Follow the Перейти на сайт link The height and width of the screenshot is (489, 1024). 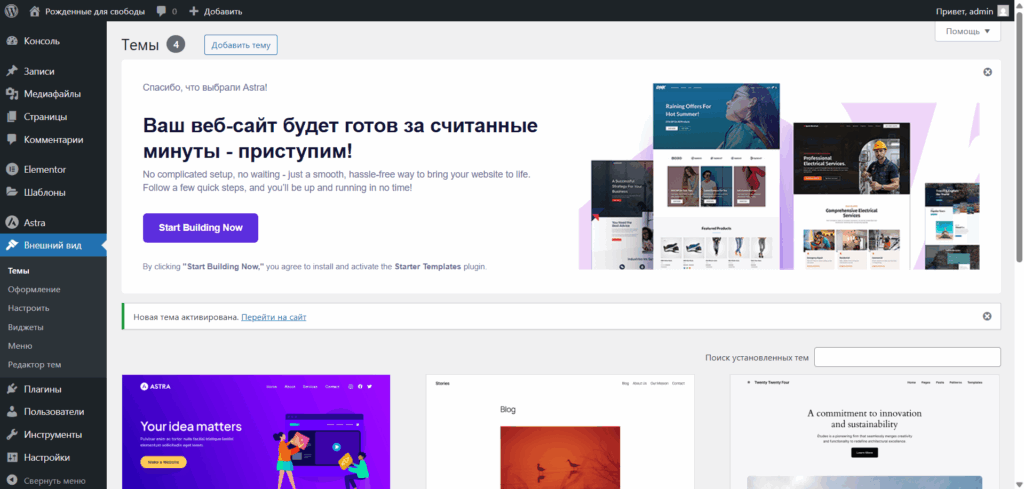click(273, 317)
